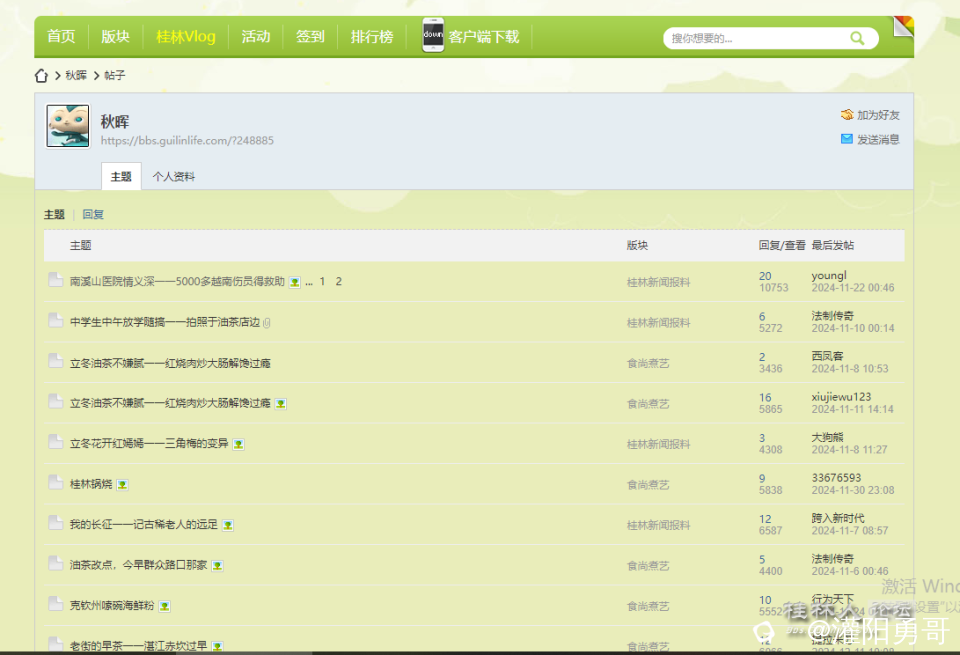960x655 pixels.
Task: Click the send message envelope icon
Action: coord(847,139)
